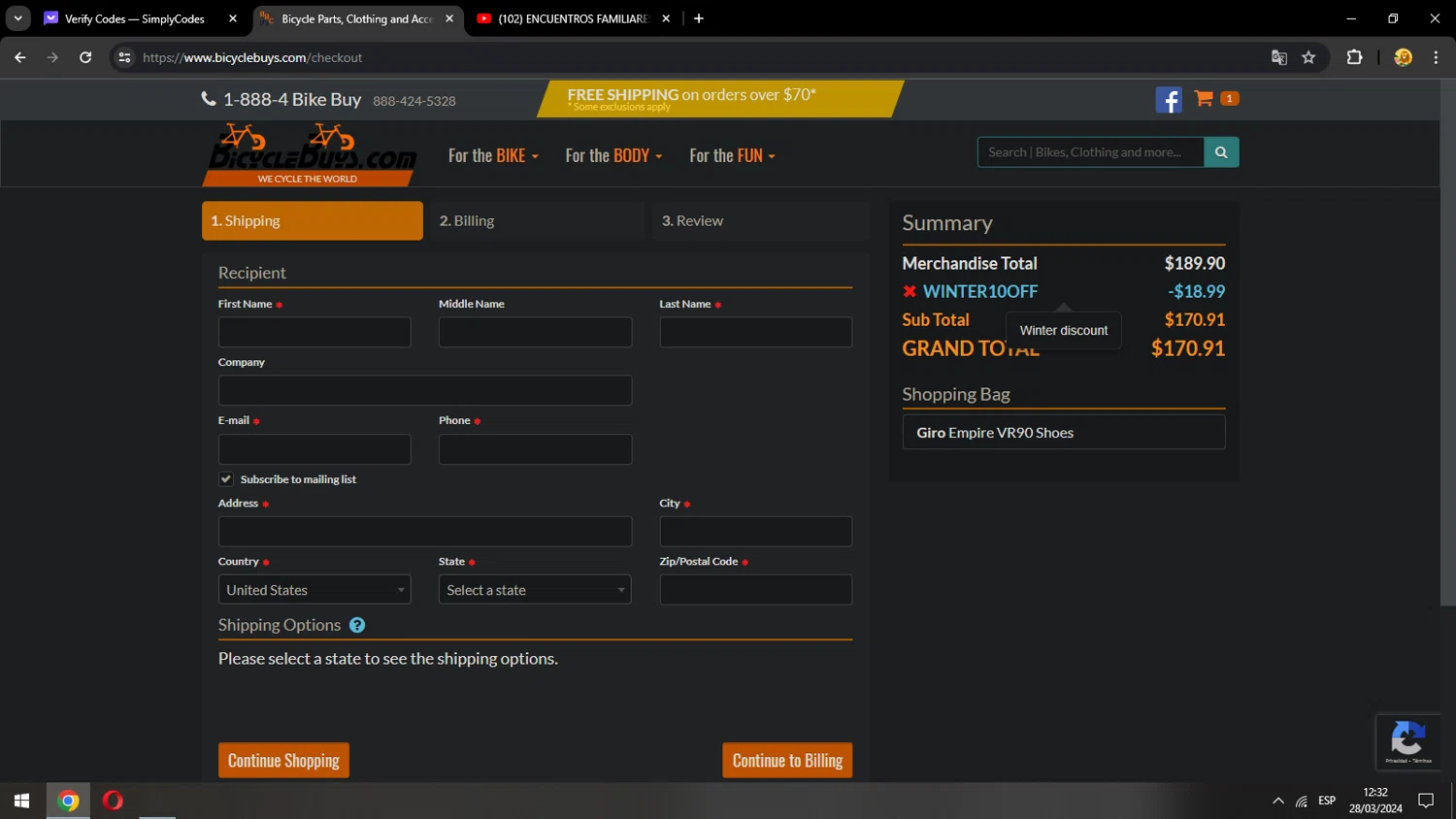Screen dimensions: 1456x819
Task: Click the Grand Total amount $170.91
Action: pos(1188,348)
